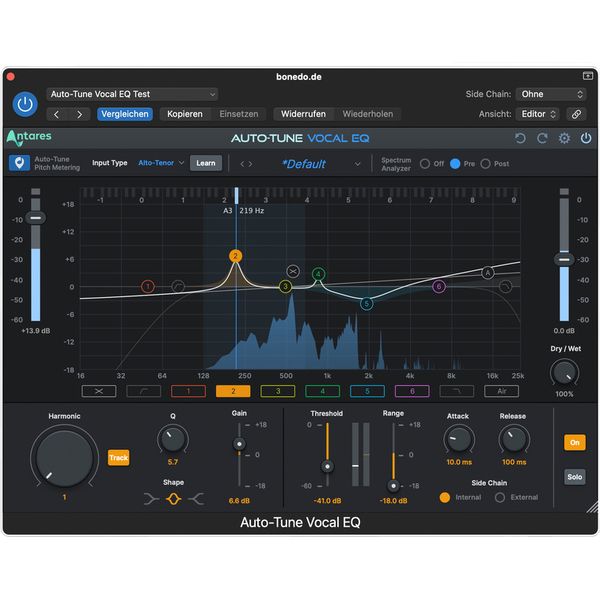Viewport: 600px width, 600px height.
Task: Click the link chain icon beside Editor
Action: point(576,114)
